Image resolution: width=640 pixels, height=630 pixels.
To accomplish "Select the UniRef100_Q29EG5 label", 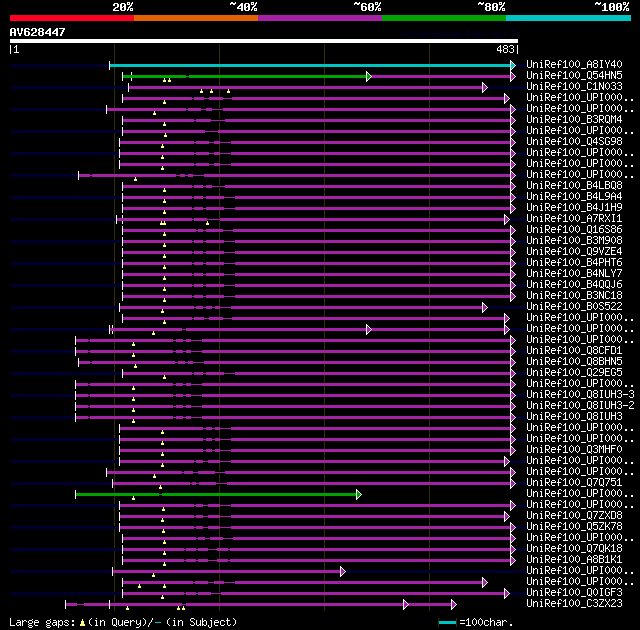I will tap(574, 373).
